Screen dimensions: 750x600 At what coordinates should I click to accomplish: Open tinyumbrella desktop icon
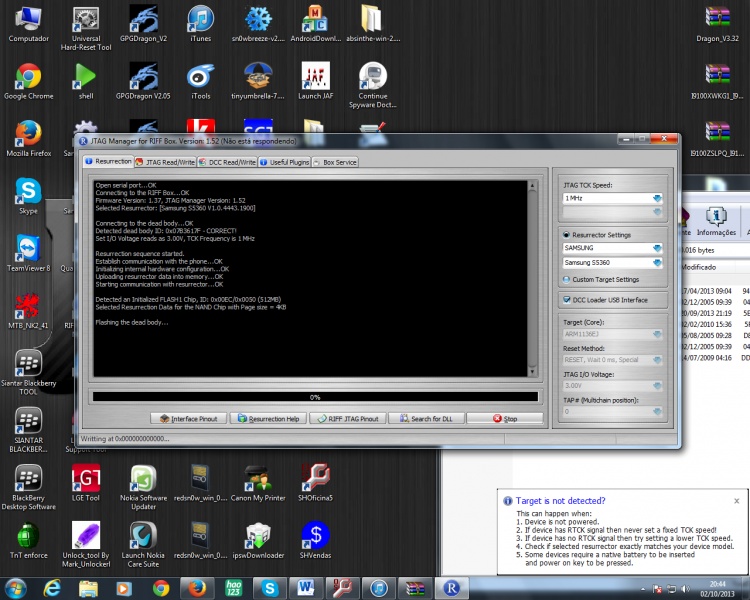258,81
